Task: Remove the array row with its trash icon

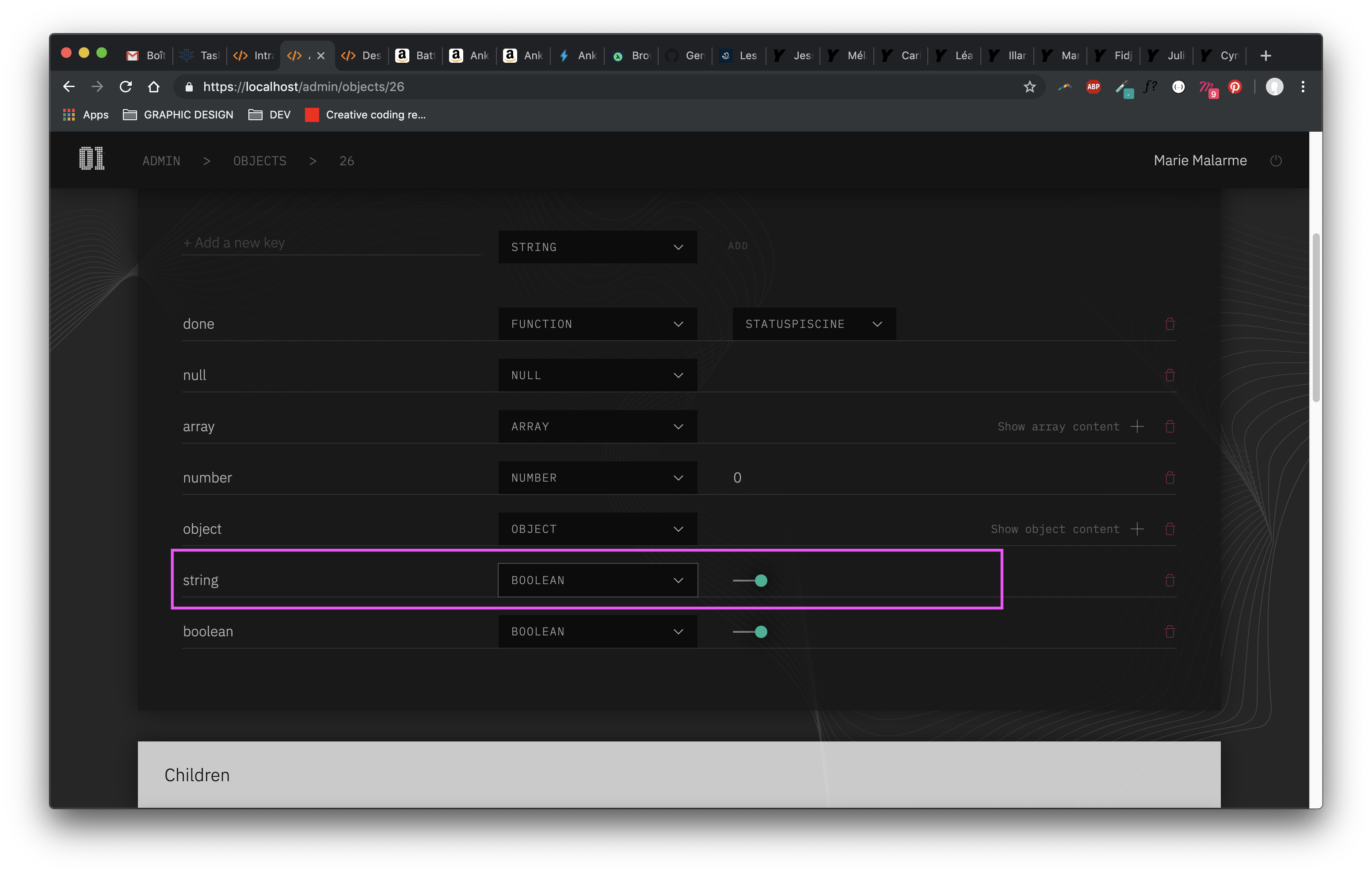Action: pyautogui.click(x=1170, y=426)
